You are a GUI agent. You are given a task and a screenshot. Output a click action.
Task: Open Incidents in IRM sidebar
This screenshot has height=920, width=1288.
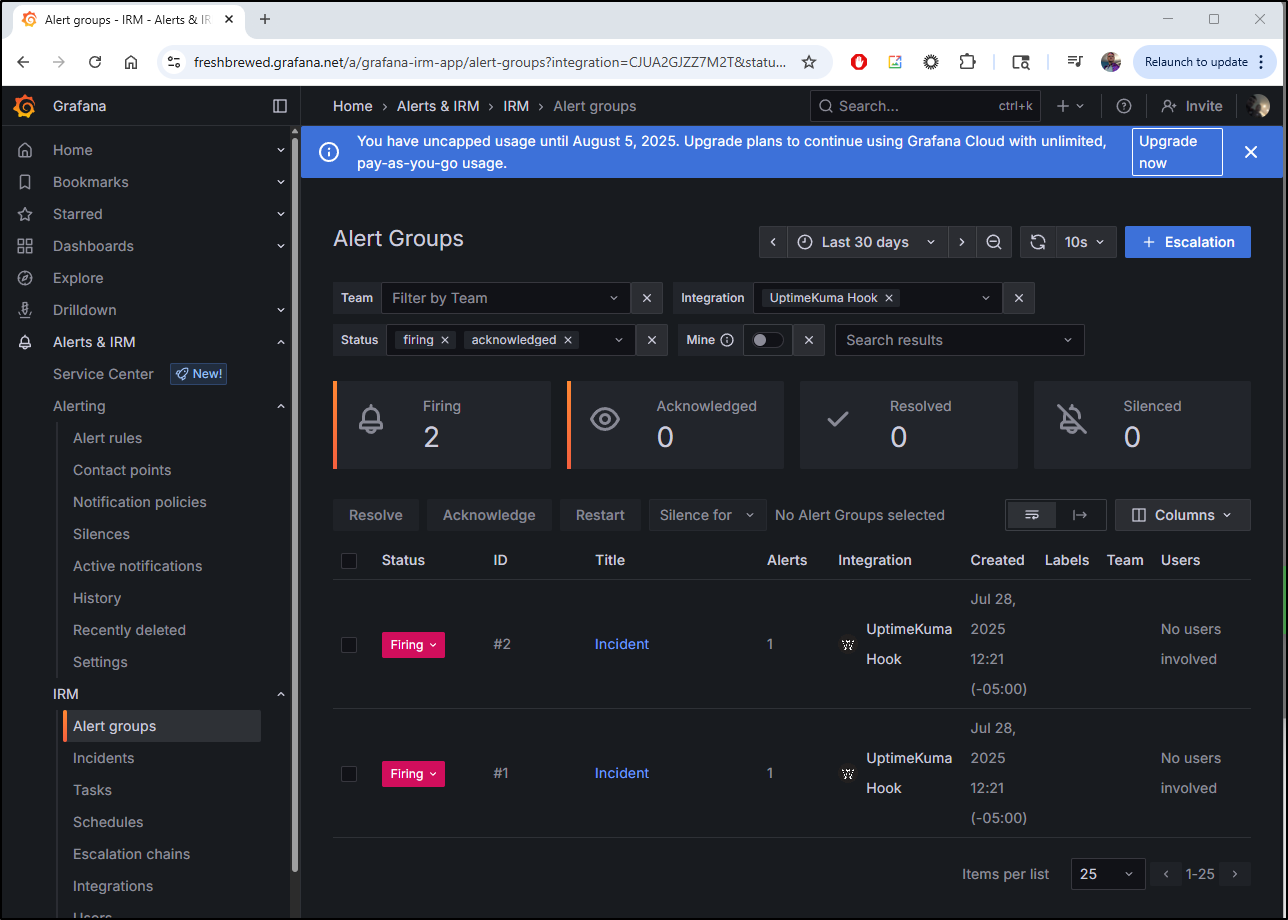click(103, 758)
